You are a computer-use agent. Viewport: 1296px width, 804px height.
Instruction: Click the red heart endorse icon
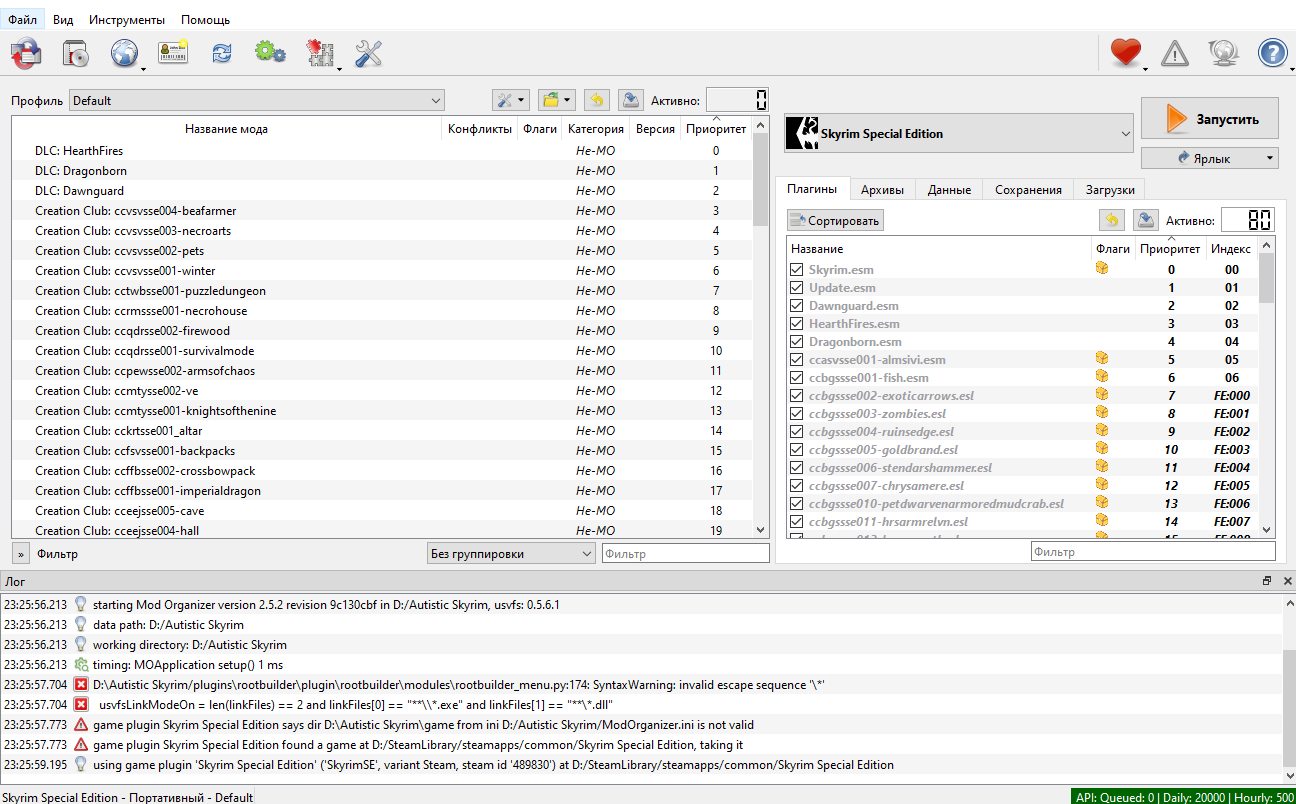click(x=1126, y=53)
